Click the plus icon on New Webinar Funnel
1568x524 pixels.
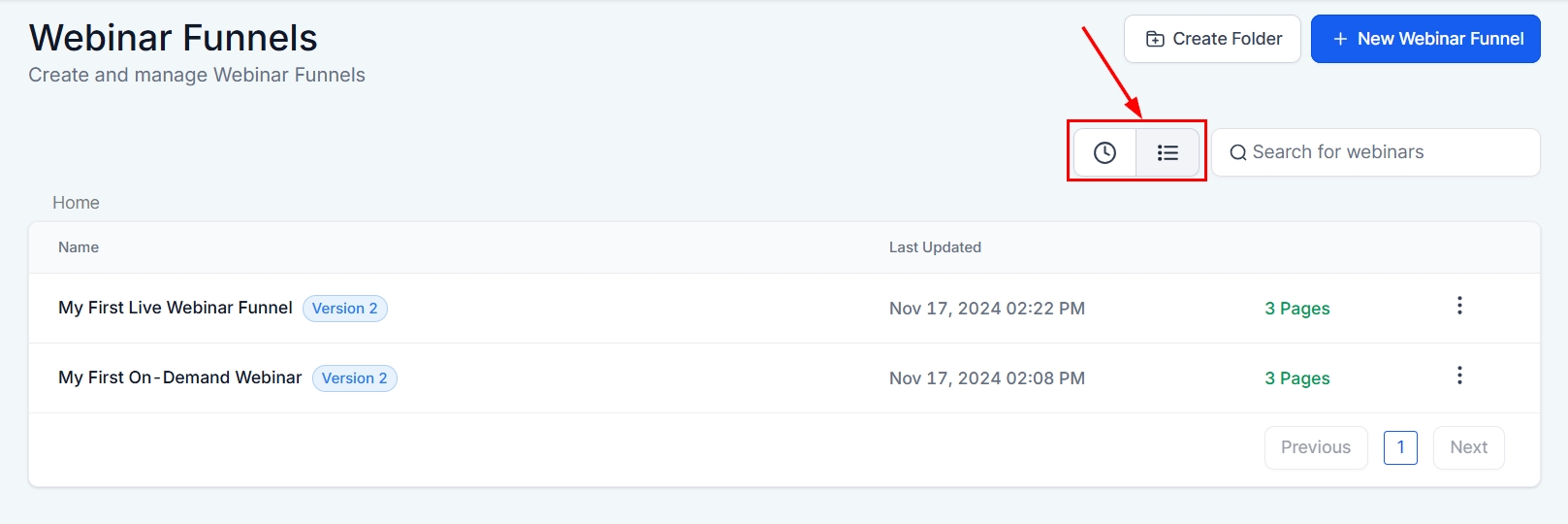tap(1340, 39)
